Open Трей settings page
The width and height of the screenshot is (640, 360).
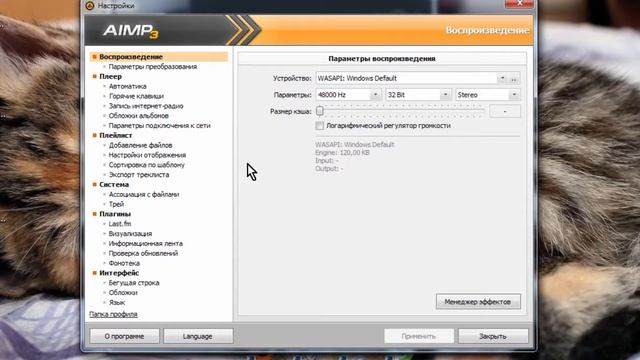click(116, 204)
